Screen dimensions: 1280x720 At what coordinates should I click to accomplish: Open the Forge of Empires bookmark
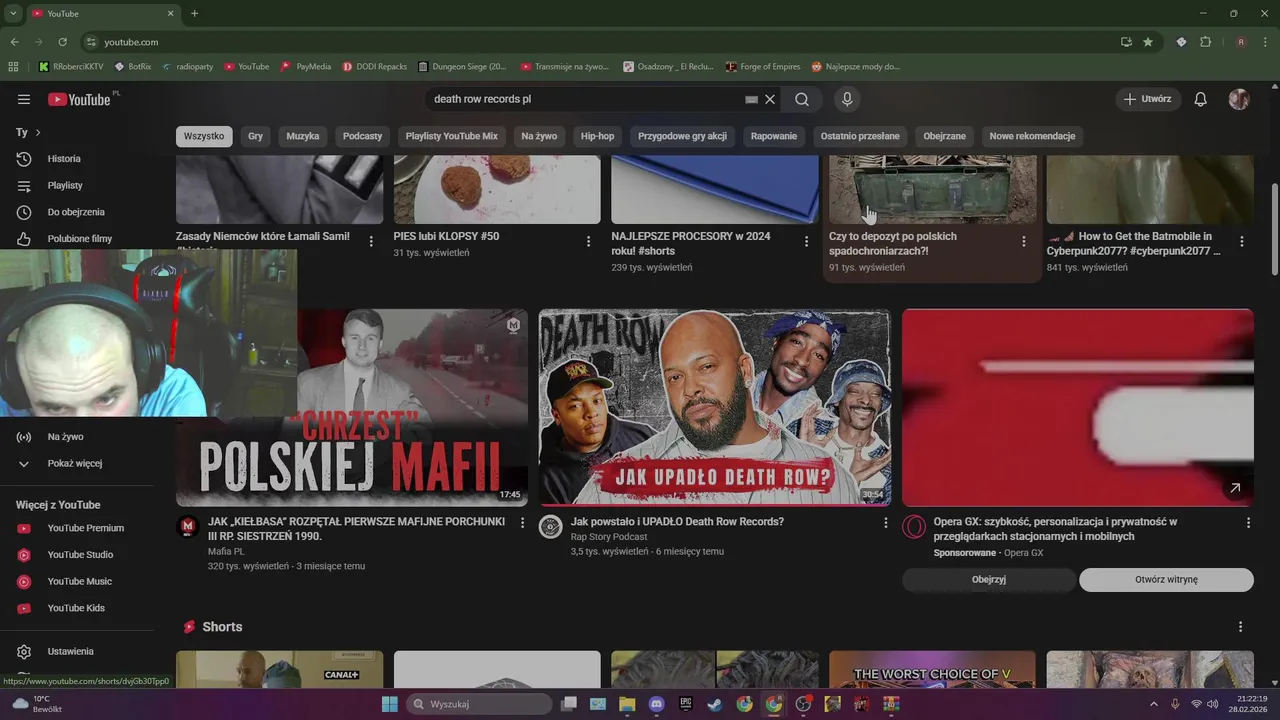click(x=763, y=67)
